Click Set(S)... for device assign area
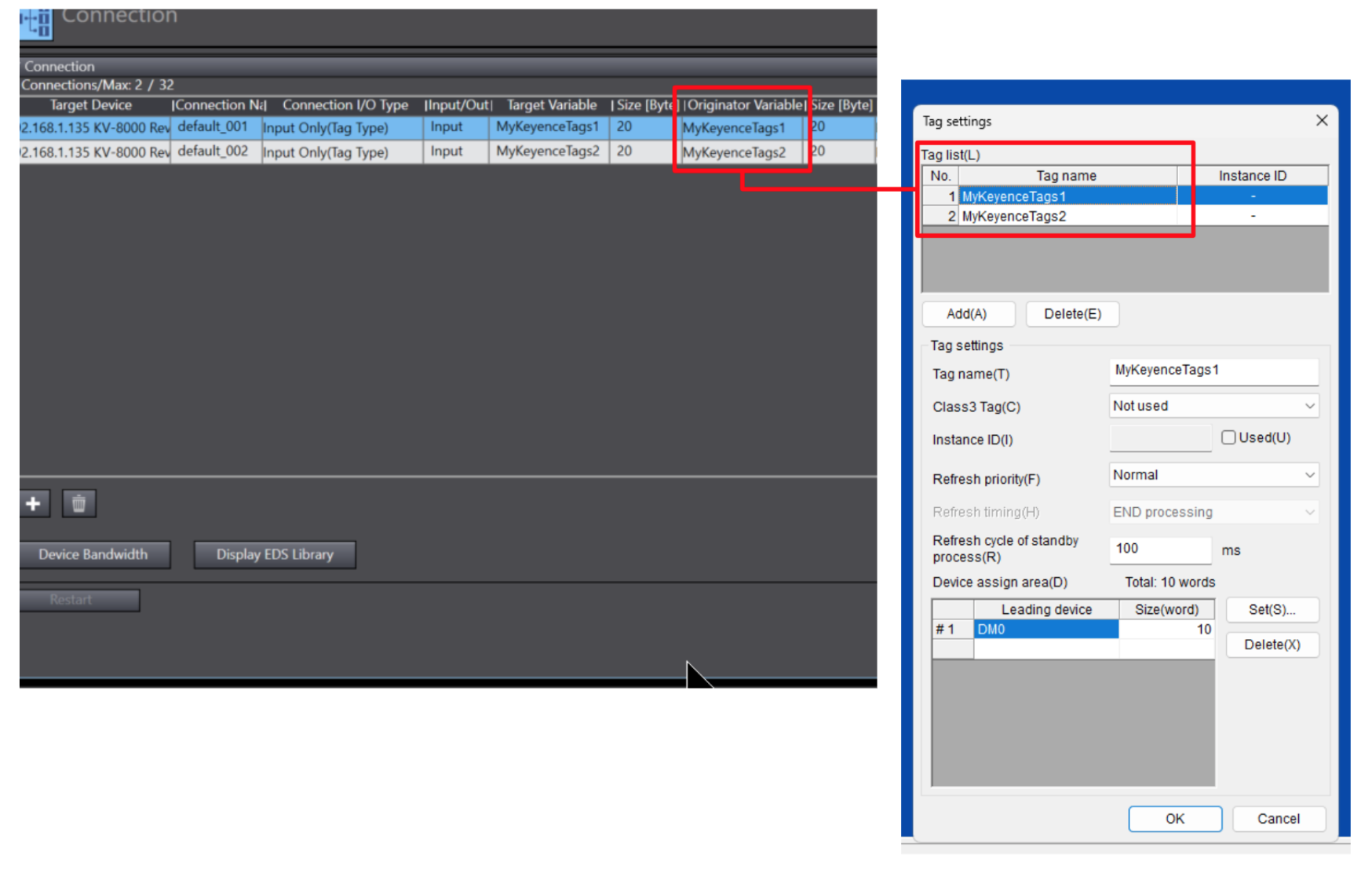Screen dimensions: 1372x873 tap(1272, 609)
